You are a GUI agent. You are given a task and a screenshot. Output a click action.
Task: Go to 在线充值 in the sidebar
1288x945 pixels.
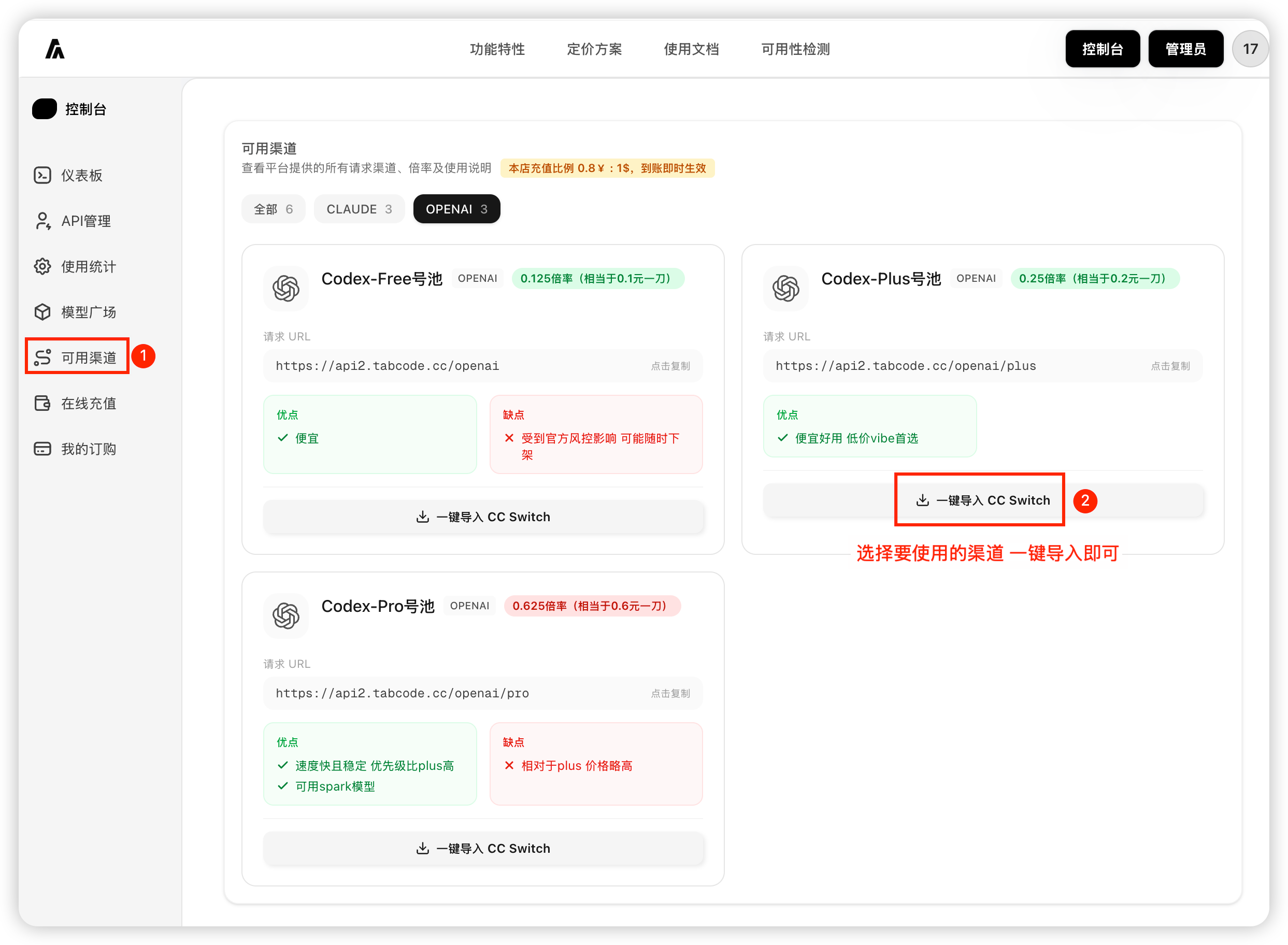pyautogui.click(x=89, y=403)
